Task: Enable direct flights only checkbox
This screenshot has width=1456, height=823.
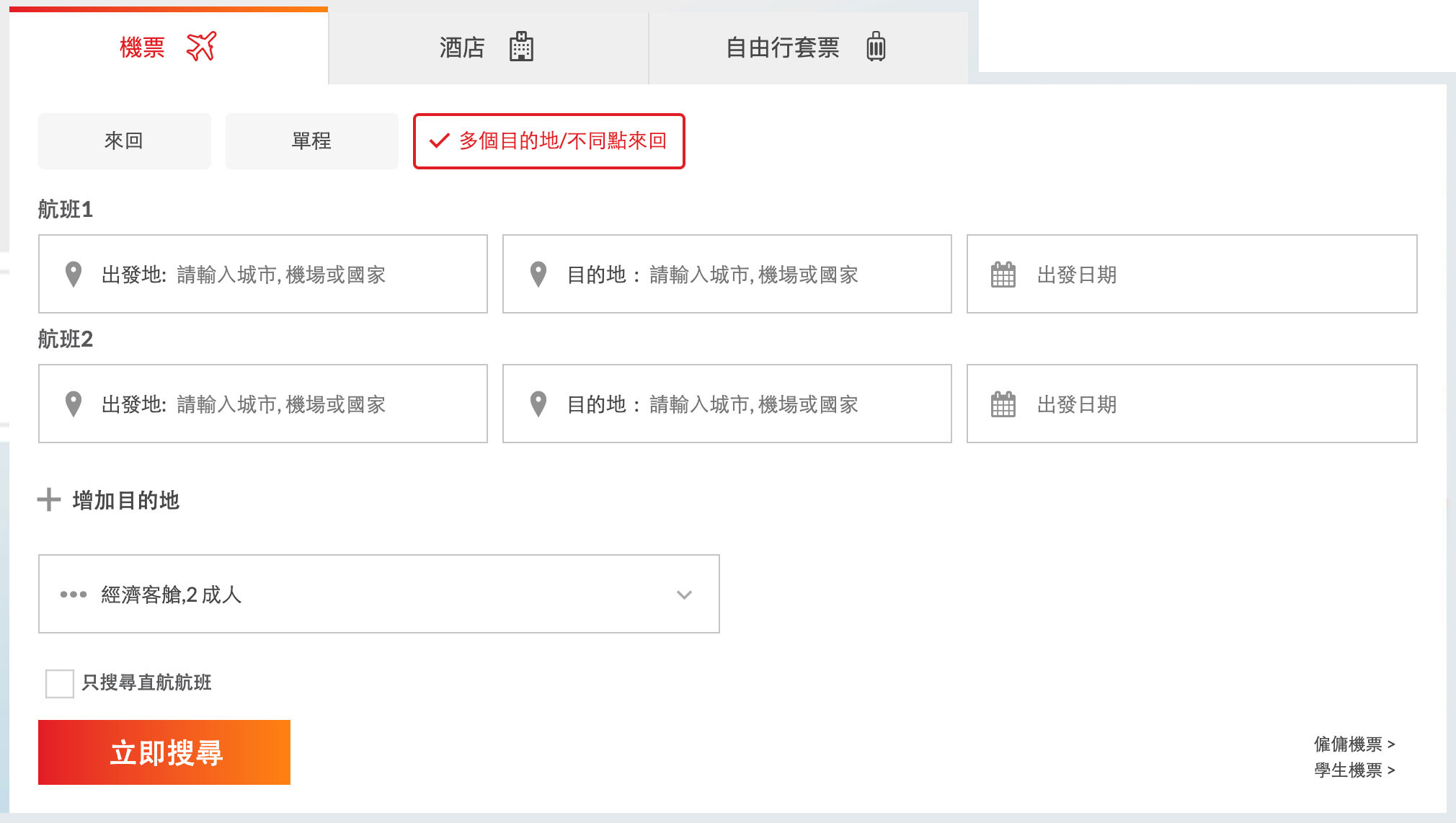Action: point(60,683)
